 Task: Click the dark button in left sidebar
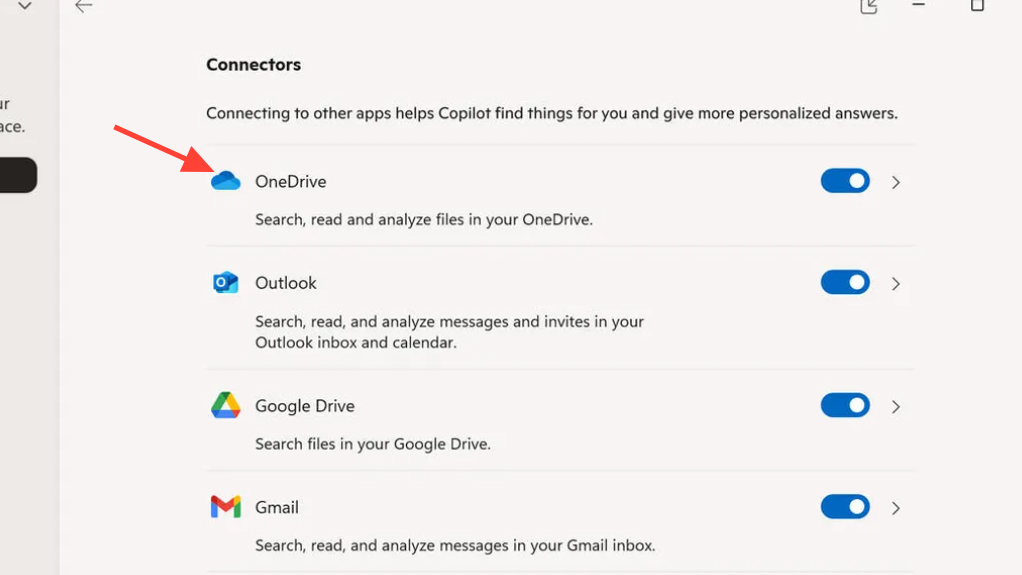(x=17, y=175)
